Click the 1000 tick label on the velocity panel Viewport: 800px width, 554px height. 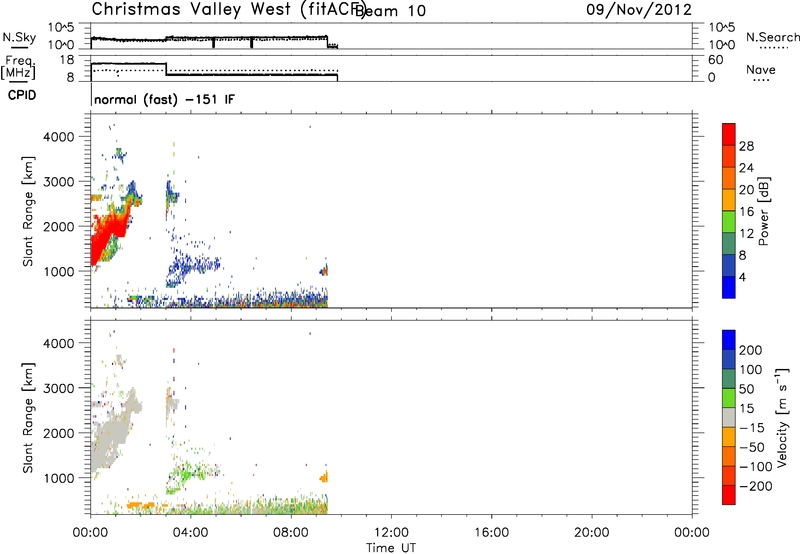(59, 478)
